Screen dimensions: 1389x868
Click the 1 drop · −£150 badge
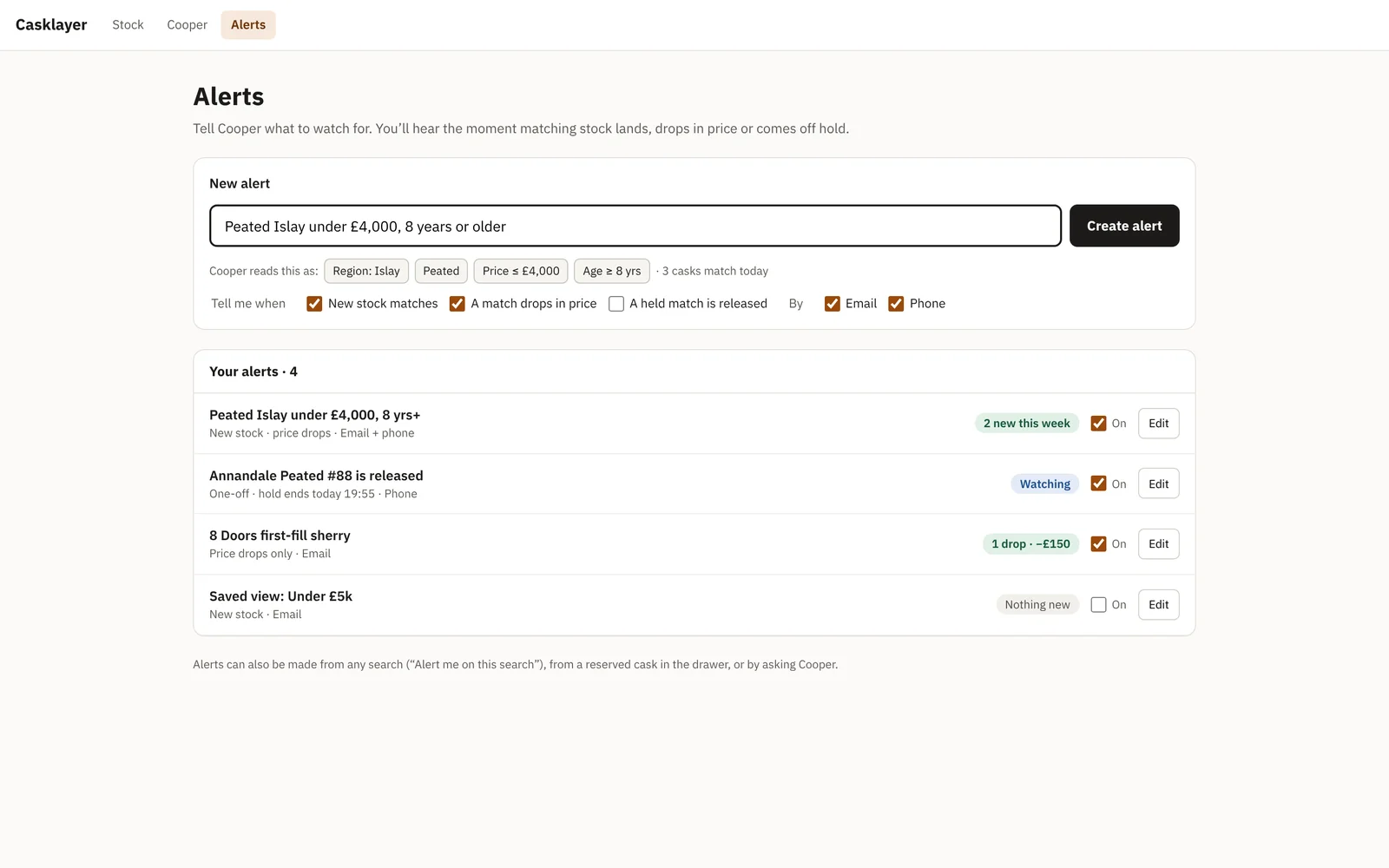pos(1030,544)
